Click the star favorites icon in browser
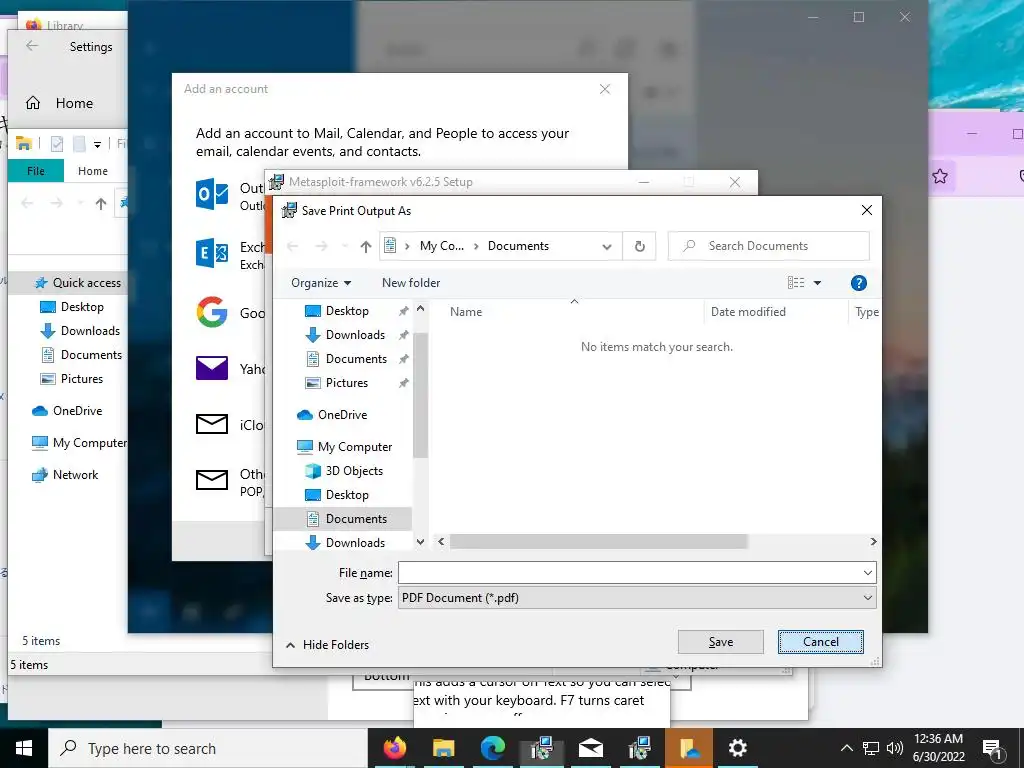 [x=940, y=176]
